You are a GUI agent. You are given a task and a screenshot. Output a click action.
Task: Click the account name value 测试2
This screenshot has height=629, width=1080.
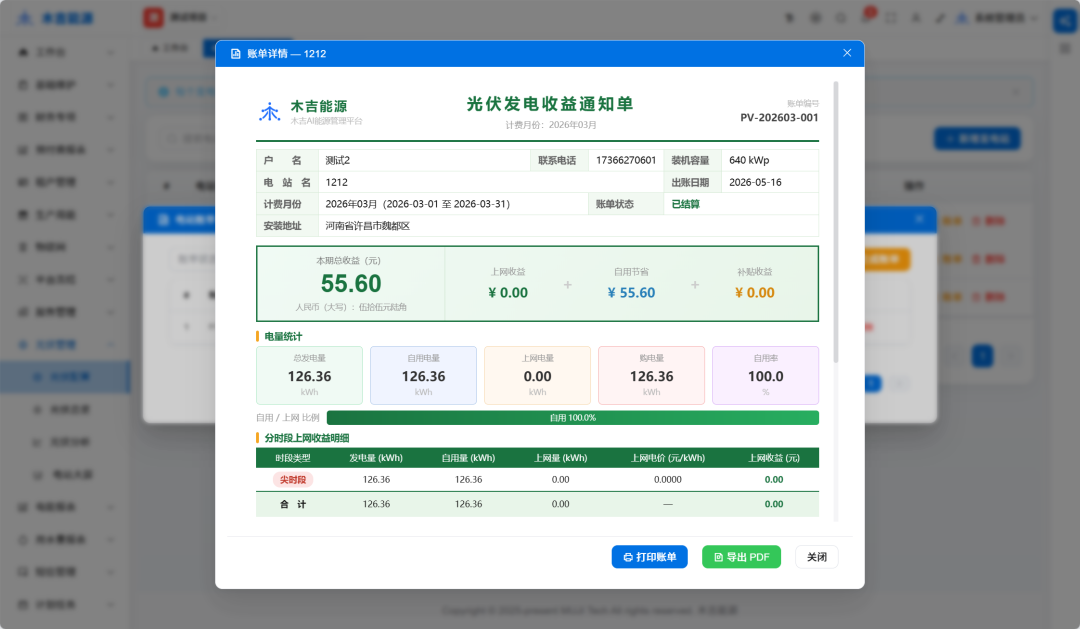[338, 161]
